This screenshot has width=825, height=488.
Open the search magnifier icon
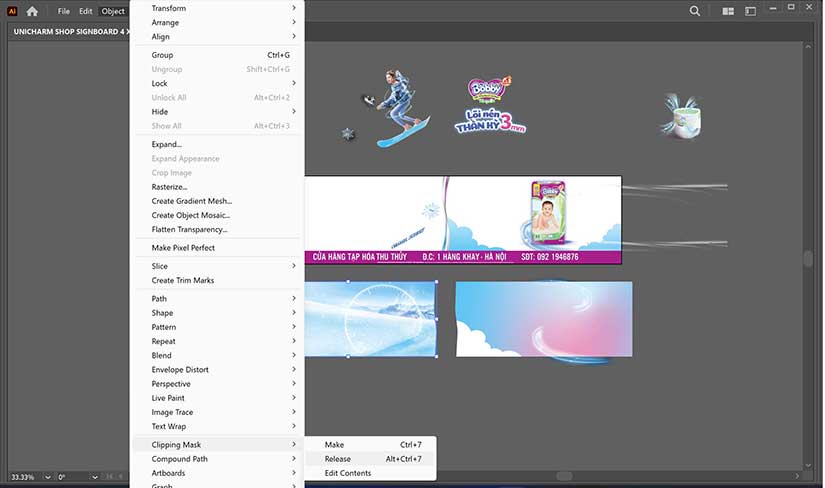[695, 11]
